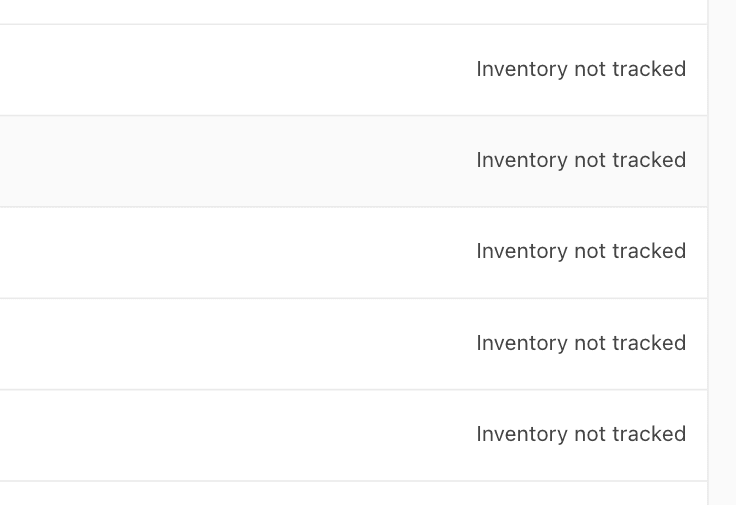Click the fourth row's "Inventory not tracked" text
The image size is (736, 505).
click(x=581, y=343)
